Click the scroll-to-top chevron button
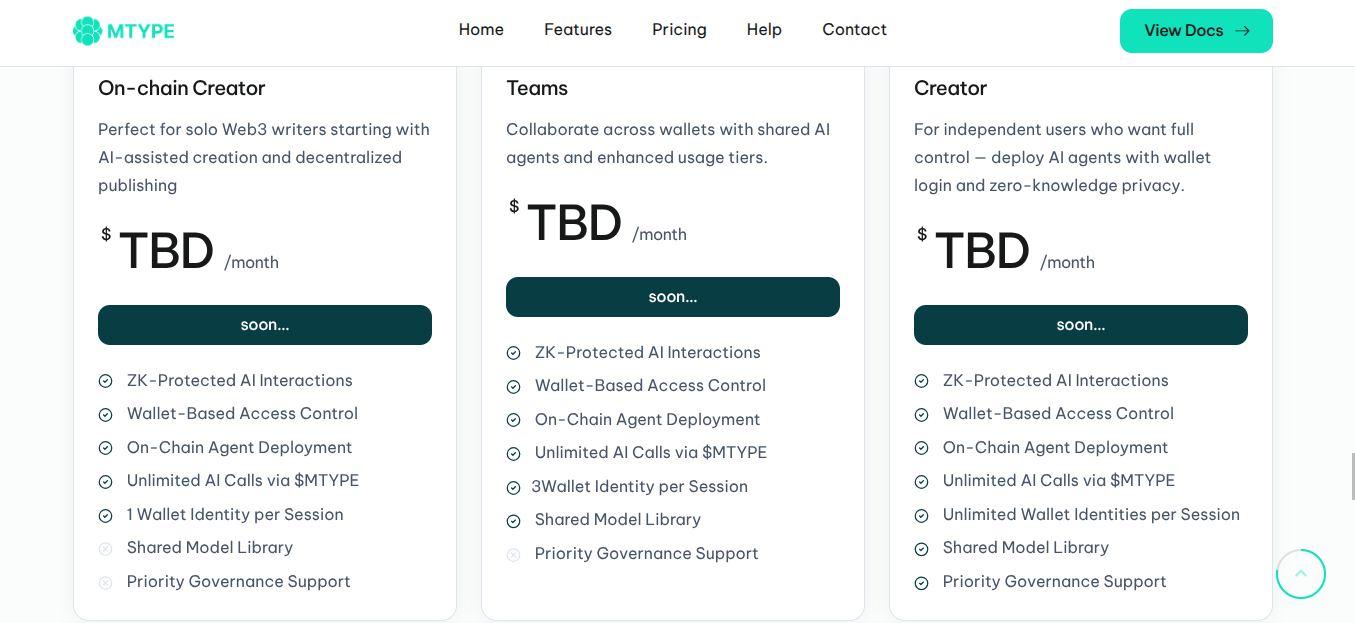The width and height of the screenshot is (1355, 623). tap(1300, 573)
